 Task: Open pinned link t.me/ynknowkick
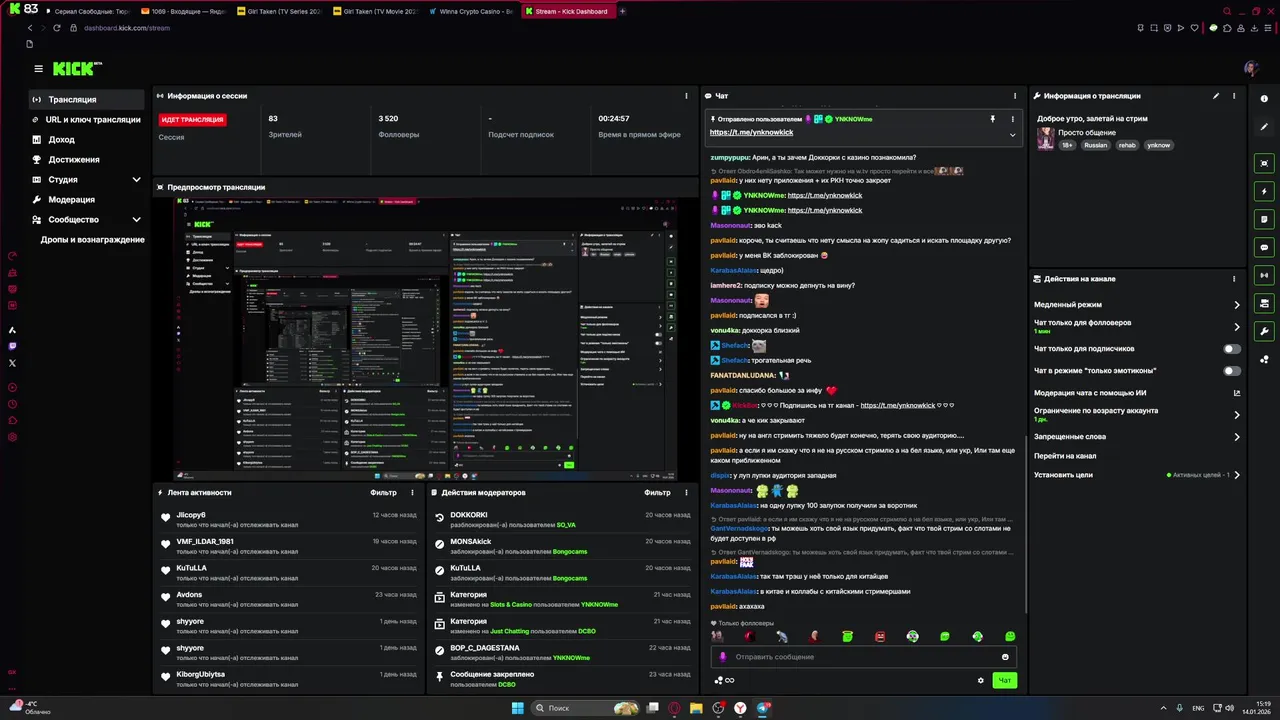coord(751,132)
